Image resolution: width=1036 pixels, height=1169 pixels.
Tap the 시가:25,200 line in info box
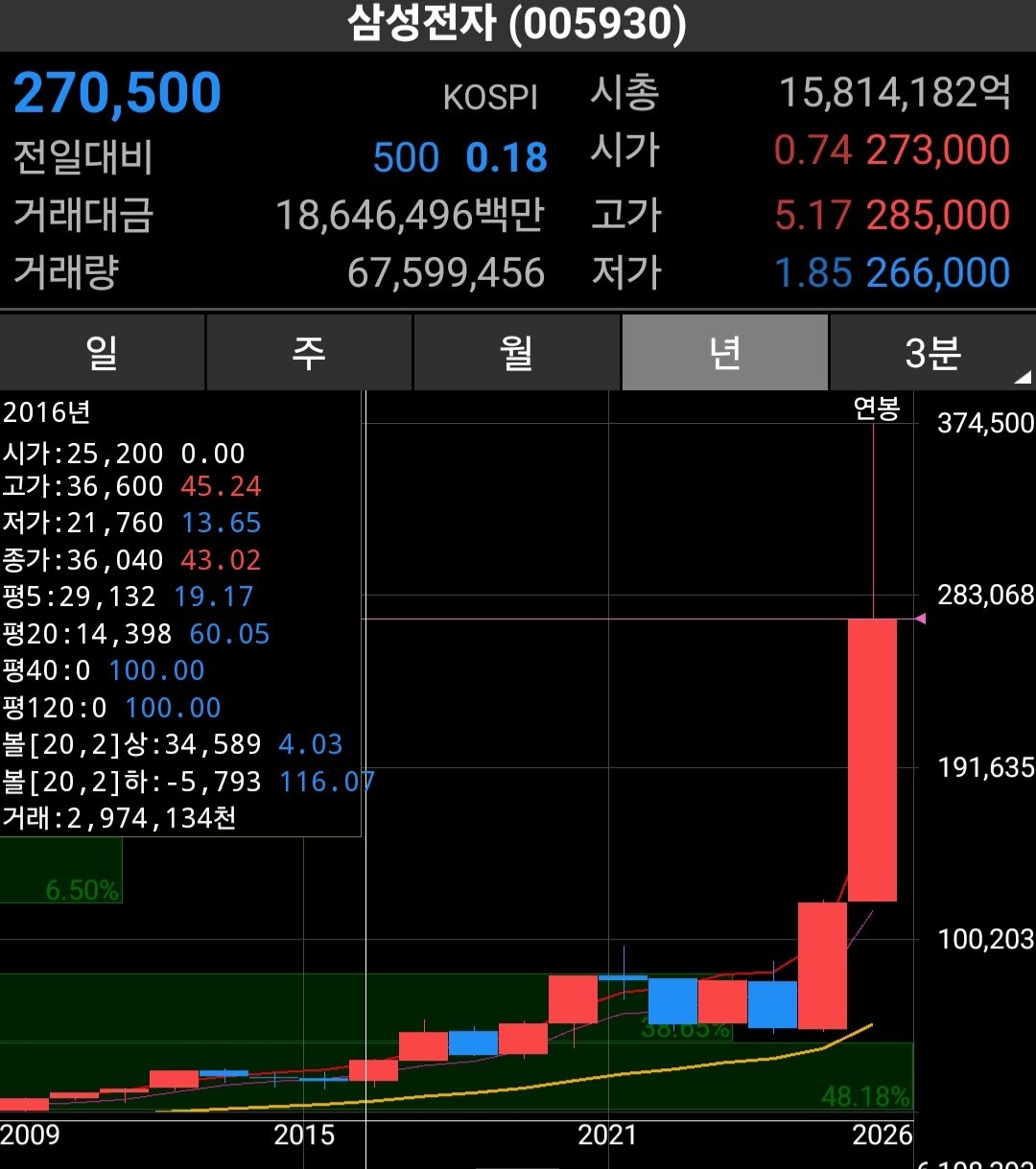[124, 453]
